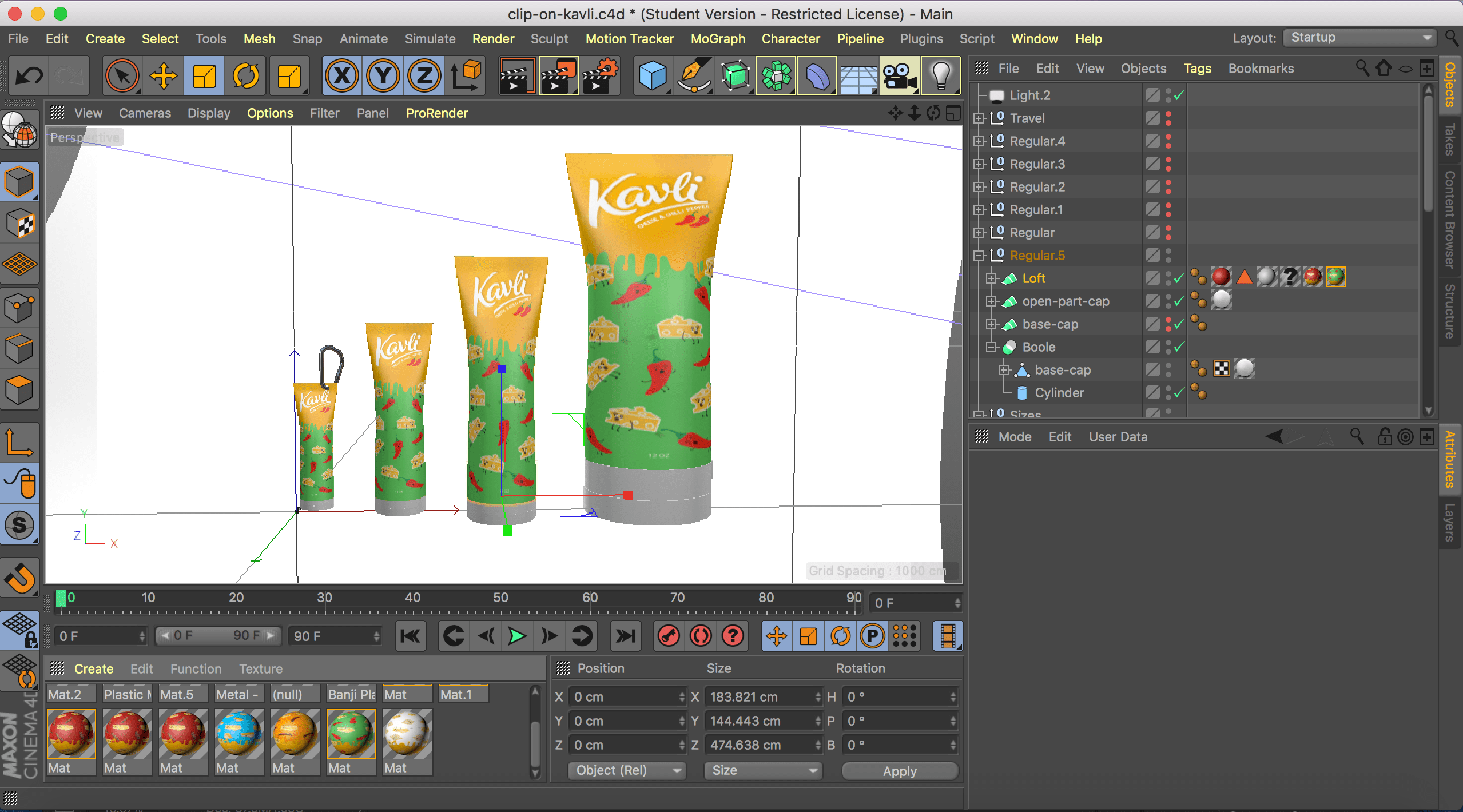Toggle Regular.4 visibility dots
The height and width of the screenshot is (812, 1463).
point(1168,141)
